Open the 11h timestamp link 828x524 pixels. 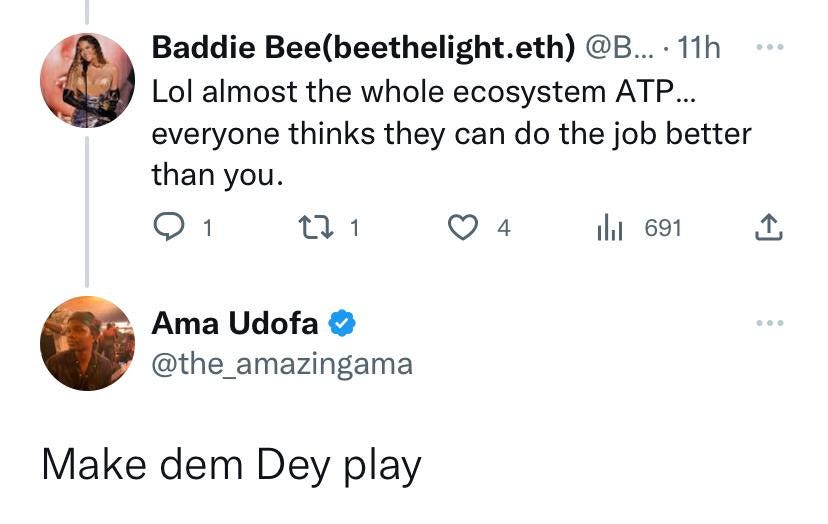pyautogui.click(x=699, y=48)
